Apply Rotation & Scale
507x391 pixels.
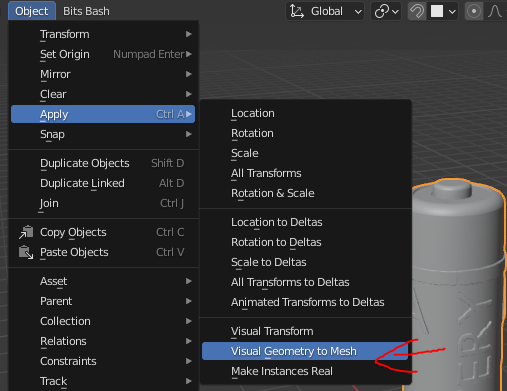point(305,193)
